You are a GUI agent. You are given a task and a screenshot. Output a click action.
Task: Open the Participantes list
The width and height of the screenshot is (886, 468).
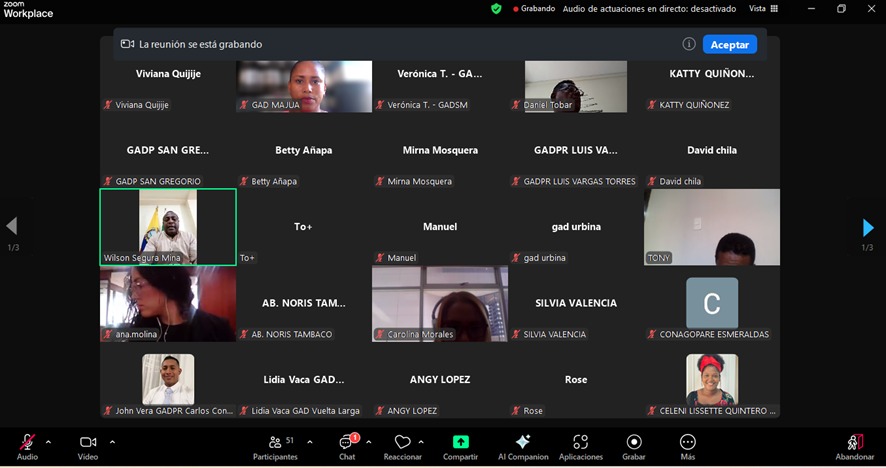[x=275, y=443]
